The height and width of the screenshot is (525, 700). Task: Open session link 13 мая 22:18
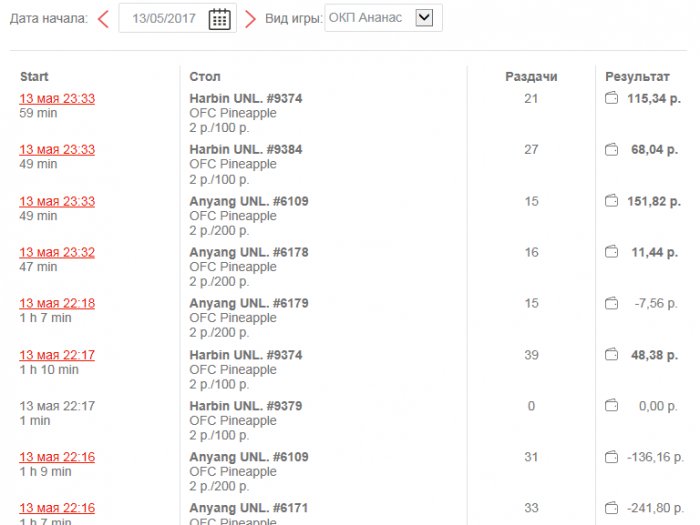pyautogui.click(x=57, y=304)
